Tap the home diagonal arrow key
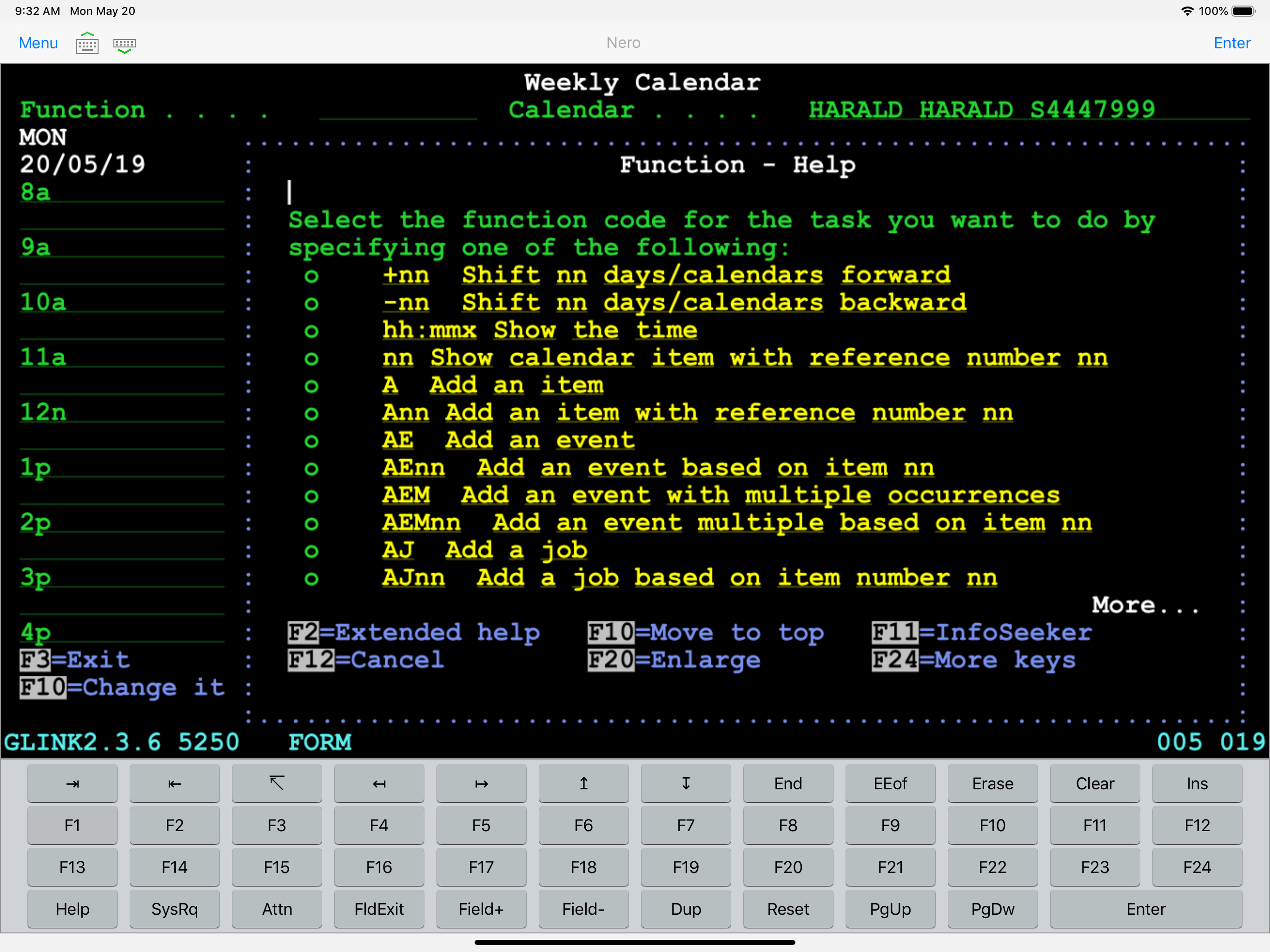Viewport: 1270px width, 952px height. [277, 783]
